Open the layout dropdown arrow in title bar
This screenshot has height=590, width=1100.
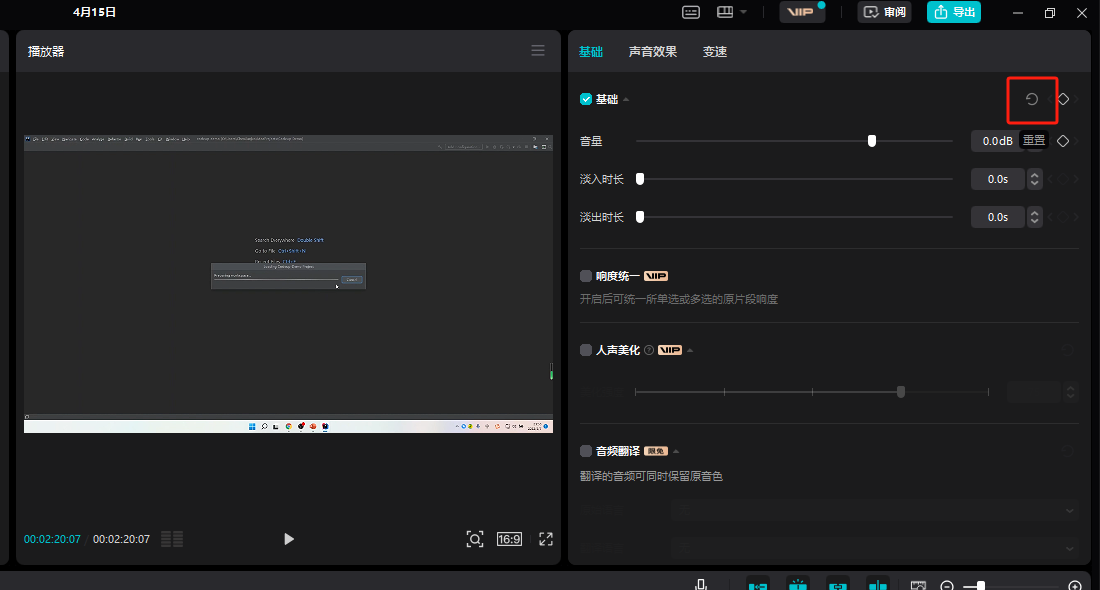coord(742,12)
